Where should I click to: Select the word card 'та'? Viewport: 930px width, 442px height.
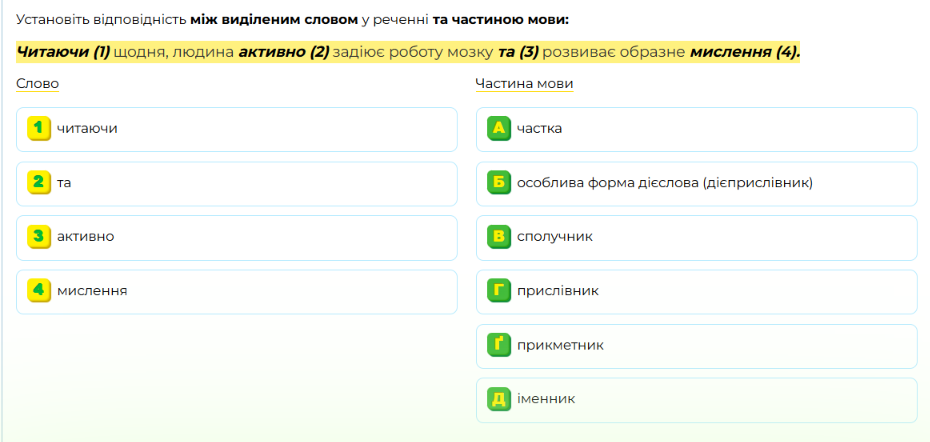237,184
